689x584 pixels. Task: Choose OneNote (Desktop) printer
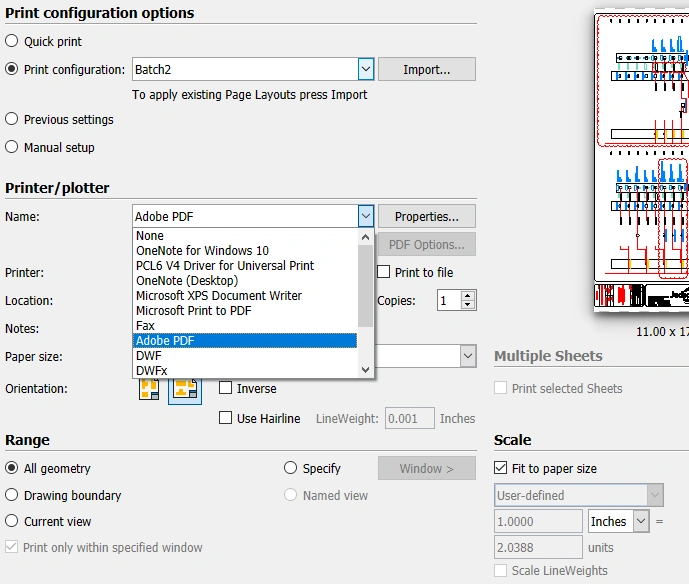pyautogui.click(x=244, y=280)
